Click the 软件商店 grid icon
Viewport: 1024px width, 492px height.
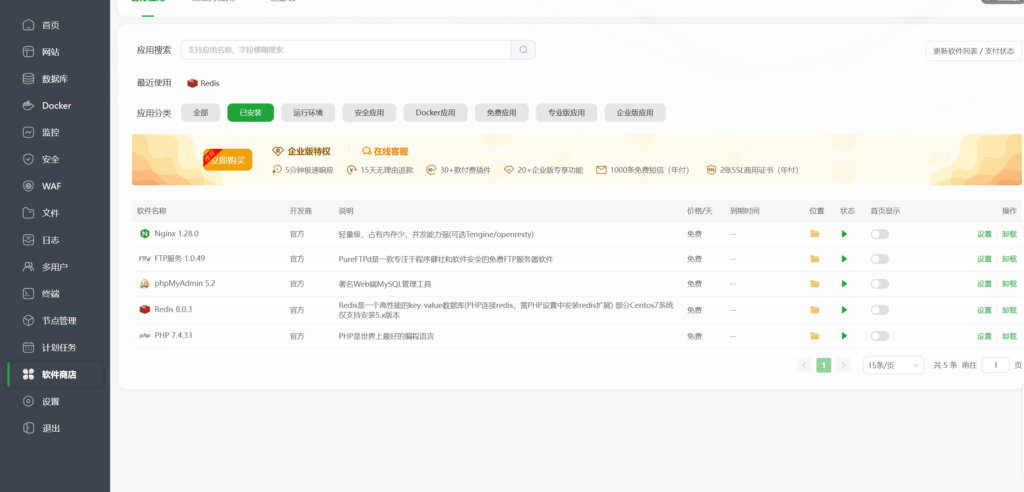pos(28,374)
